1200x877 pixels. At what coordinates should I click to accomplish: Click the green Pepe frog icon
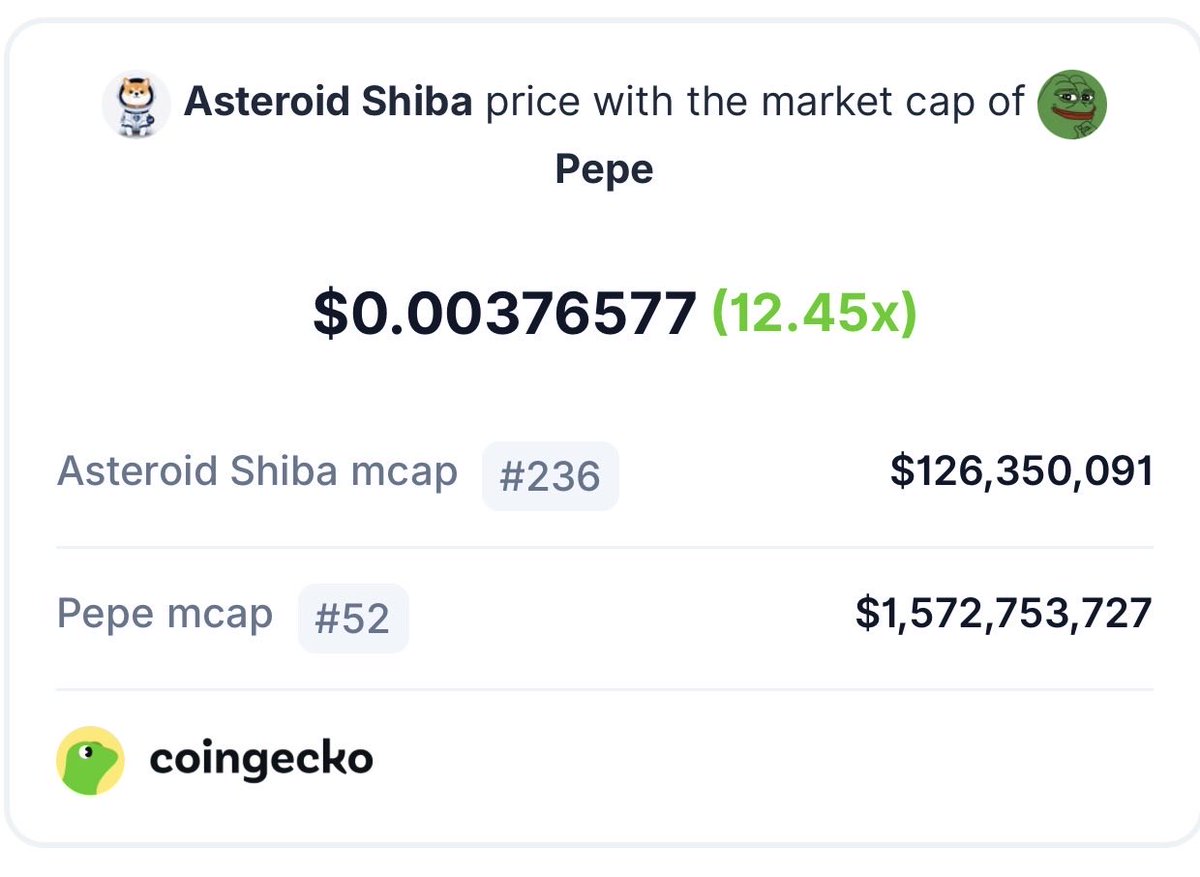coord(1072,105)
